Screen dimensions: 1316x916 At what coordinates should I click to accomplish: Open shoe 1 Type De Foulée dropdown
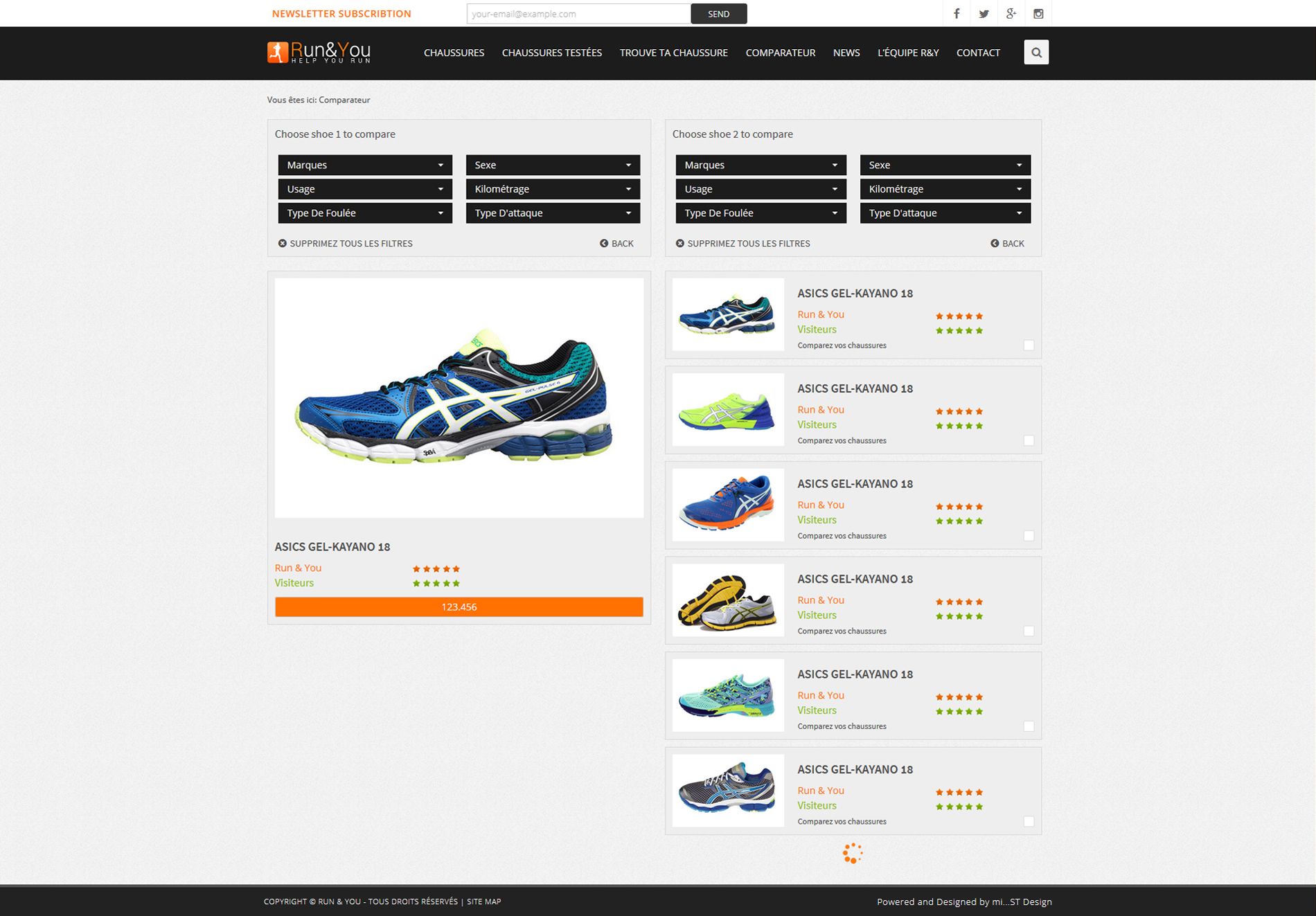tap(365, 213)
